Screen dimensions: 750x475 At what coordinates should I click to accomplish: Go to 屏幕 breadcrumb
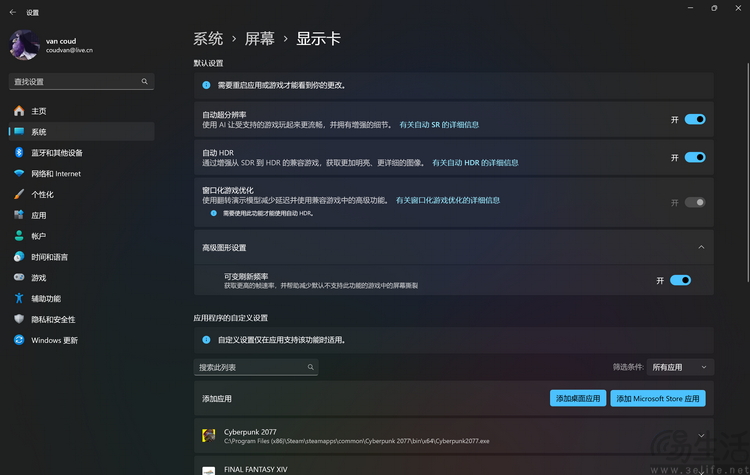click(x=260, y=38)
